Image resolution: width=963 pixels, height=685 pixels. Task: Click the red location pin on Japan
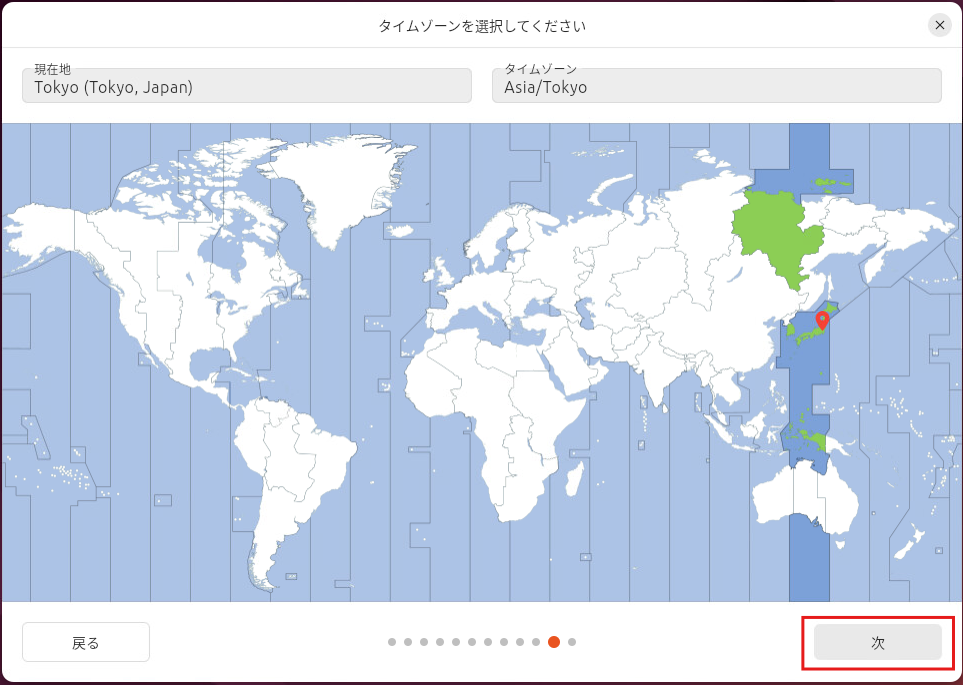(822, 321)
